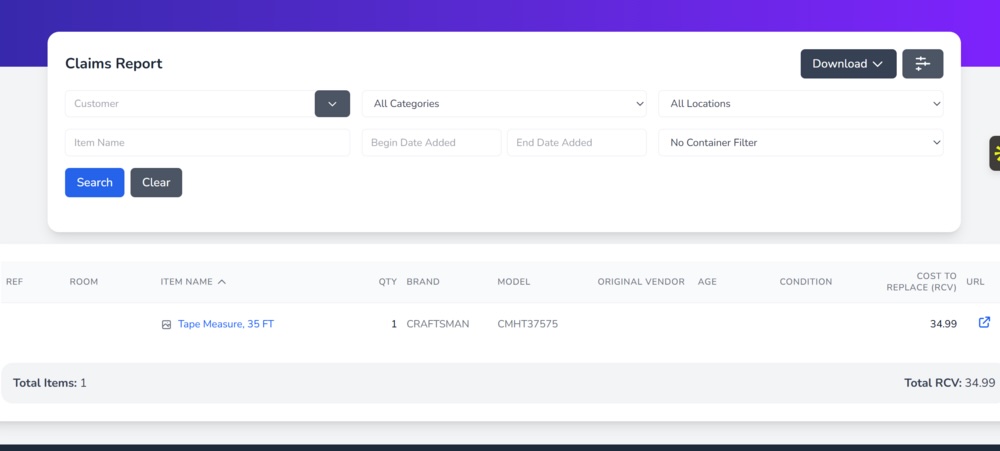Click the Clear button
The width and height of the screenshot is (1000, 451).
coord(156,182)
